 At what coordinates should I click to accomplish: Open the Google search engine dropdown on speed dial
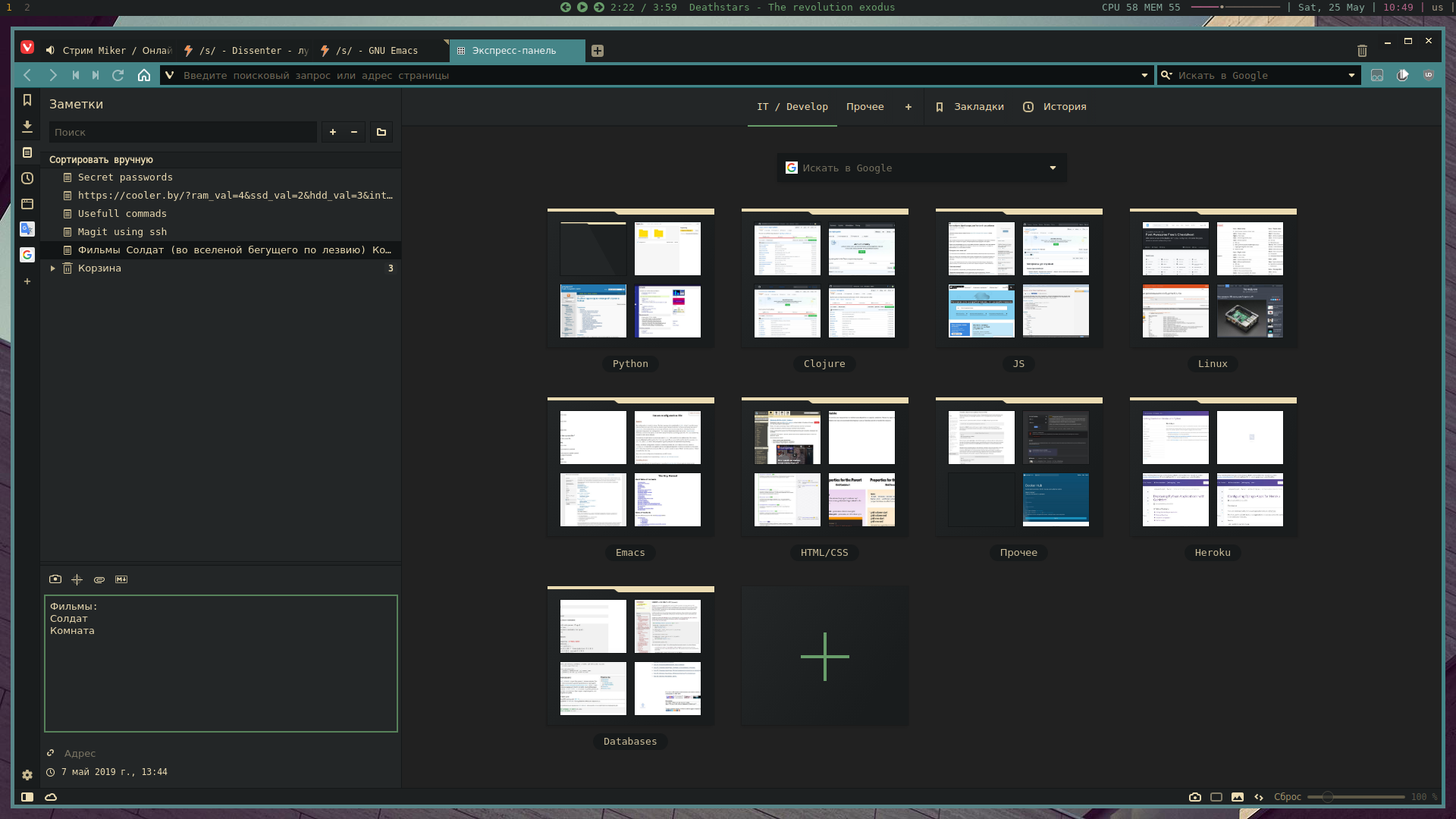coord(1053,168)
